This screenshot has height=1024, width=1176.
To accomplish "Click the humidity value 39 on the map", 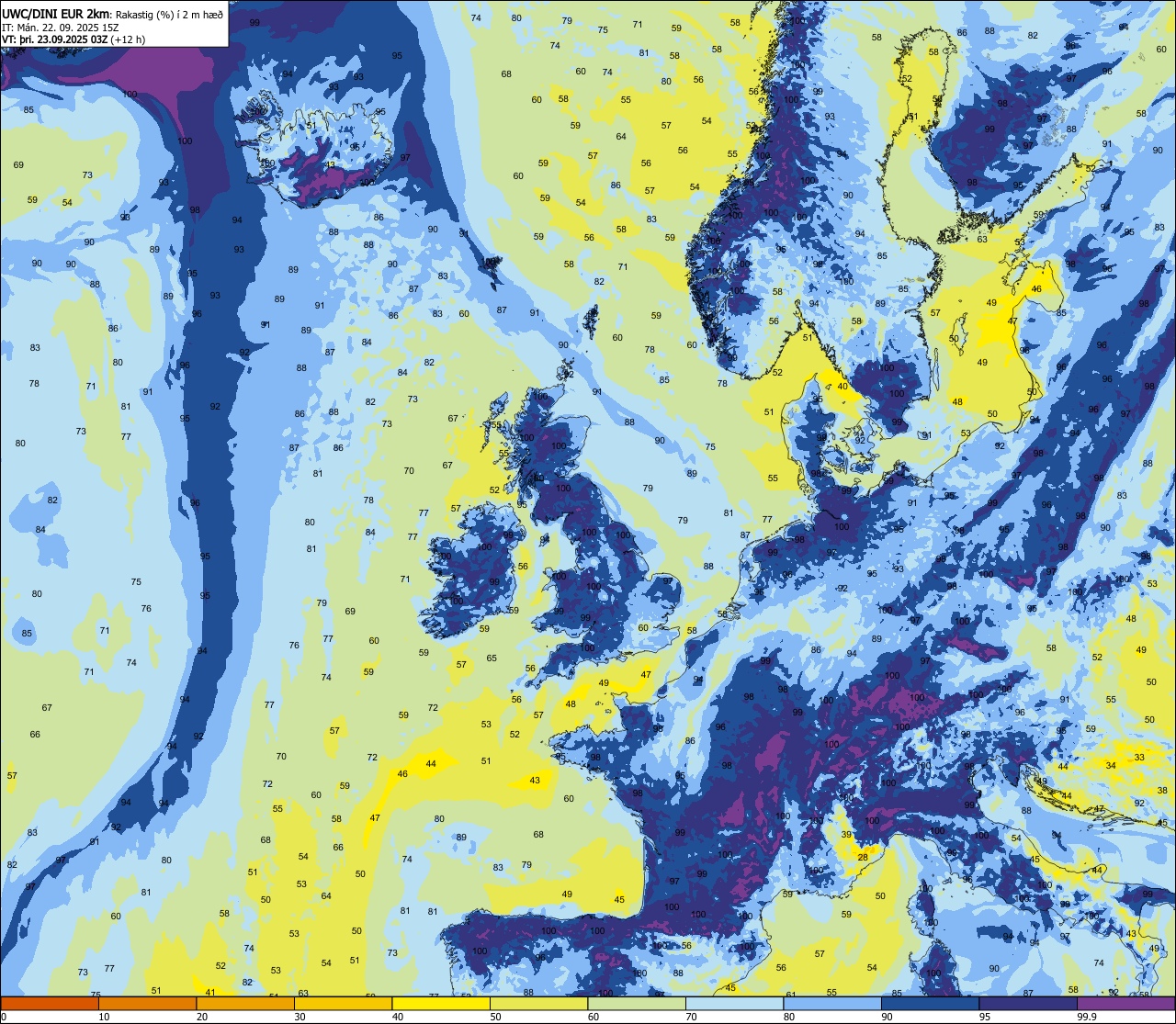I will click(846, 834).
